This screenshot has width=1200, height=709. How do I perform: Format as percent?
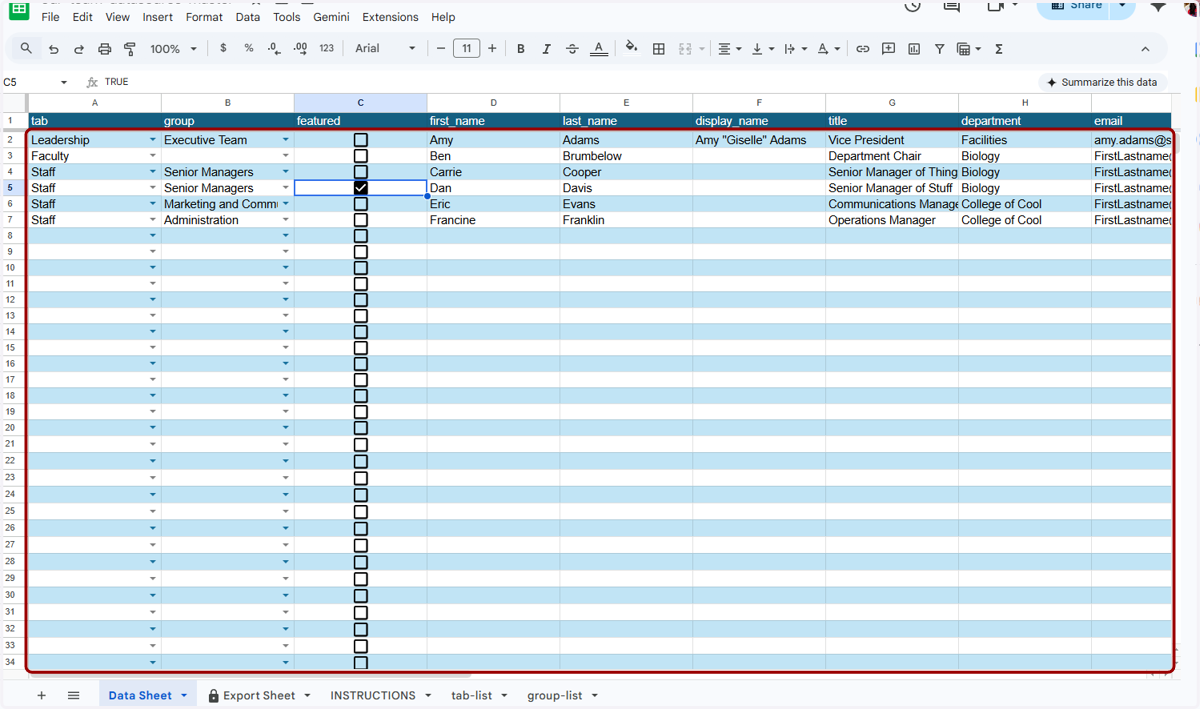point(248,48)
